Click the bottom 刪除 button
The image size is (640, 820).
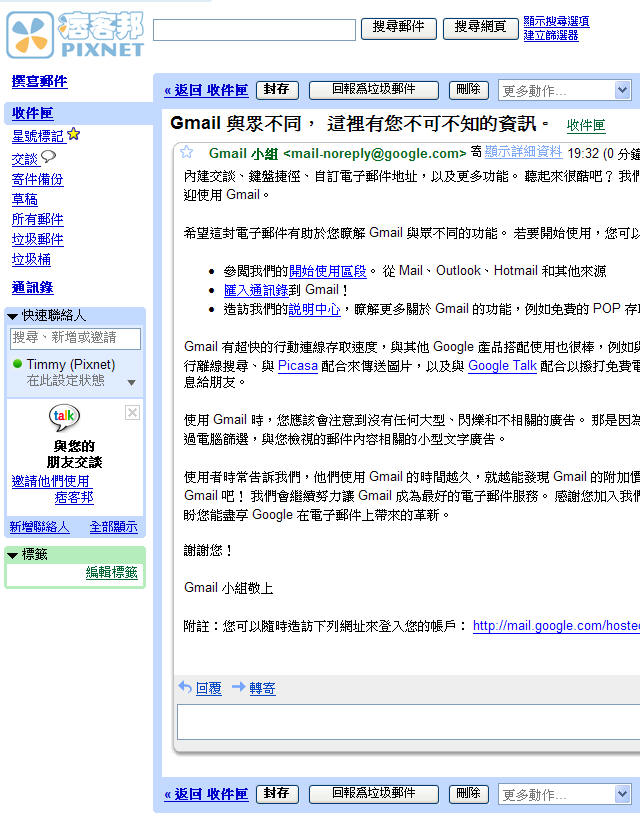click(468, 794)
